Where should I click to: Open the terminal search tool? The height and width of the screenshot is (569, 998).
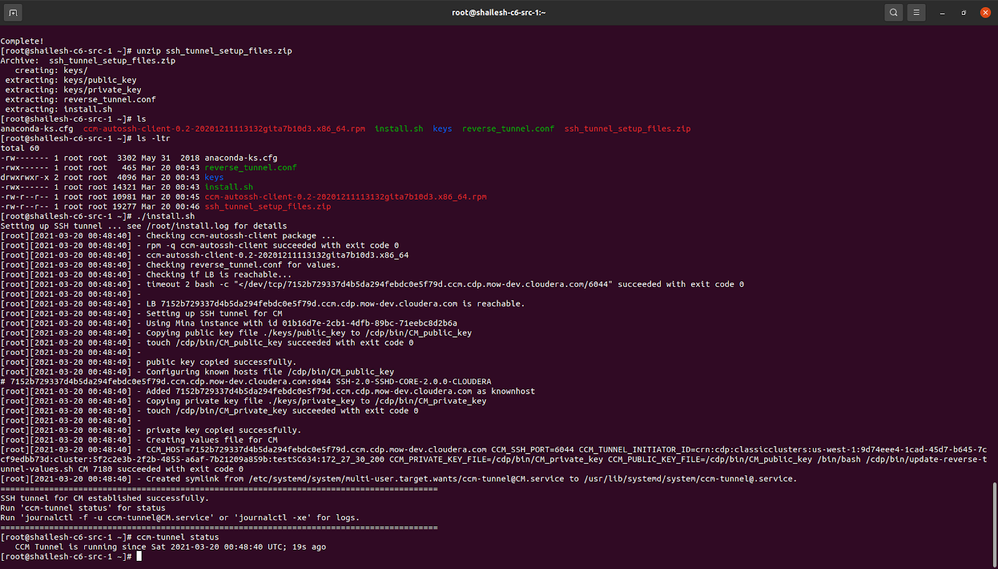click(893, 13)
